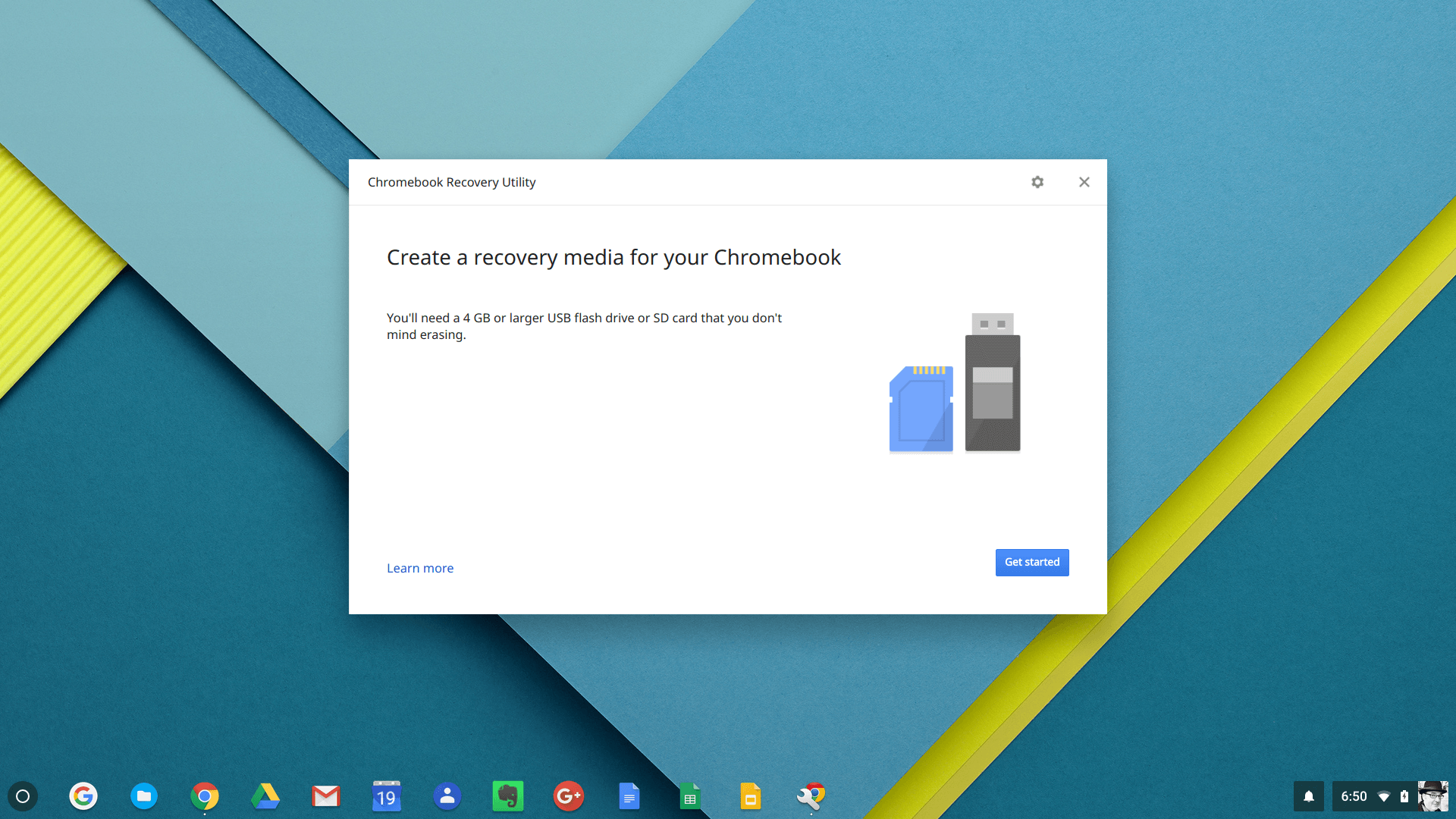This screenshot has height=819, width=1456.
Task: Close the Chromebook Recovery Utility window
Action: 1084,182
